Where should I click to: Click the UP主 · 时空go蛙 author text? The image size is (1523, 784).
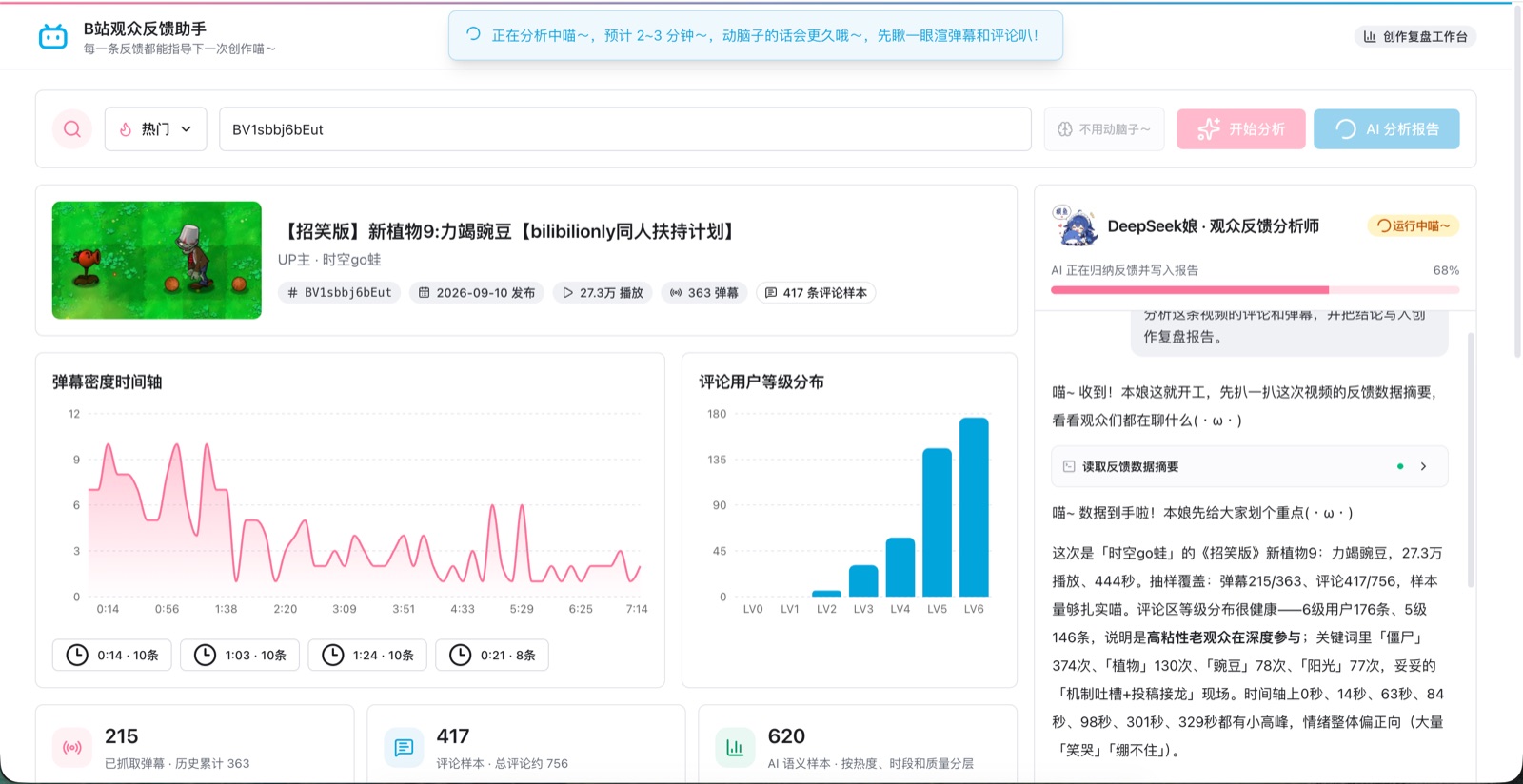(x=329, y=260)
